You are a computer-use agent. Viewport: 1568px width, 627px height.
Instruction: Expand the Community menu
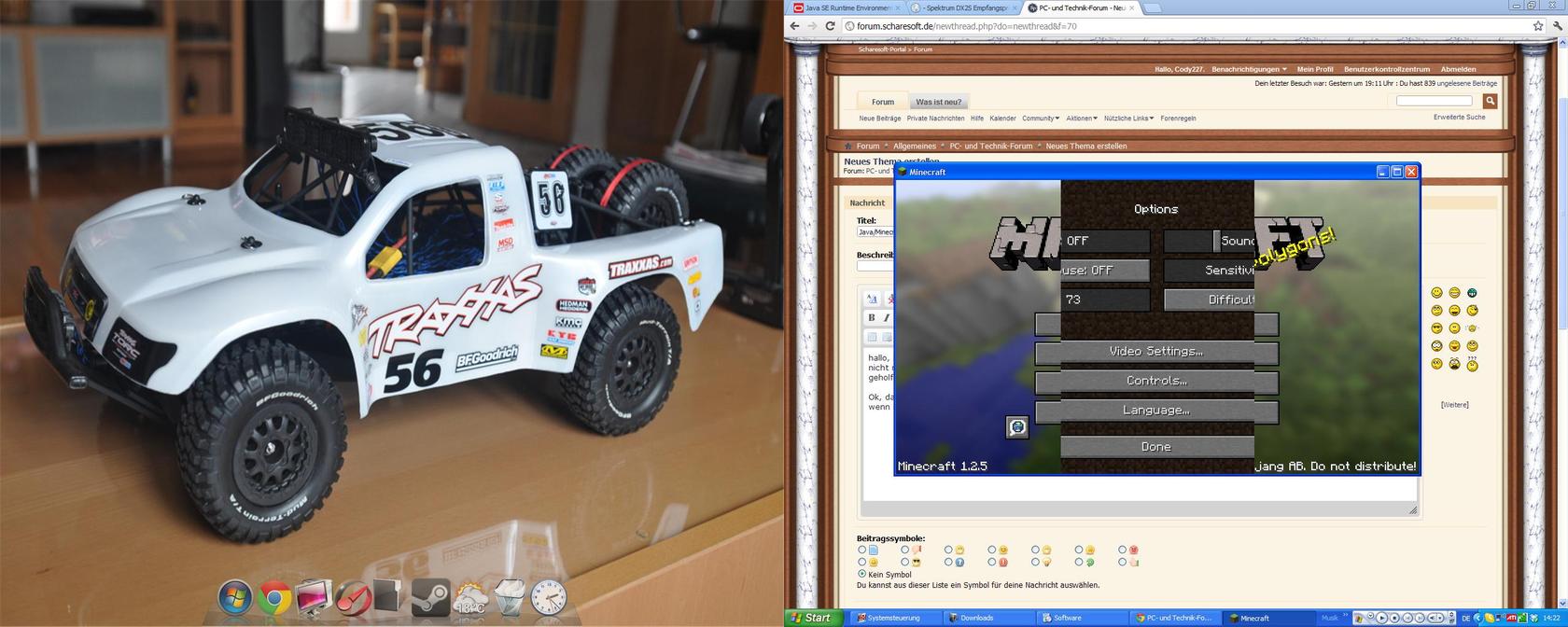click(1040, 118)
